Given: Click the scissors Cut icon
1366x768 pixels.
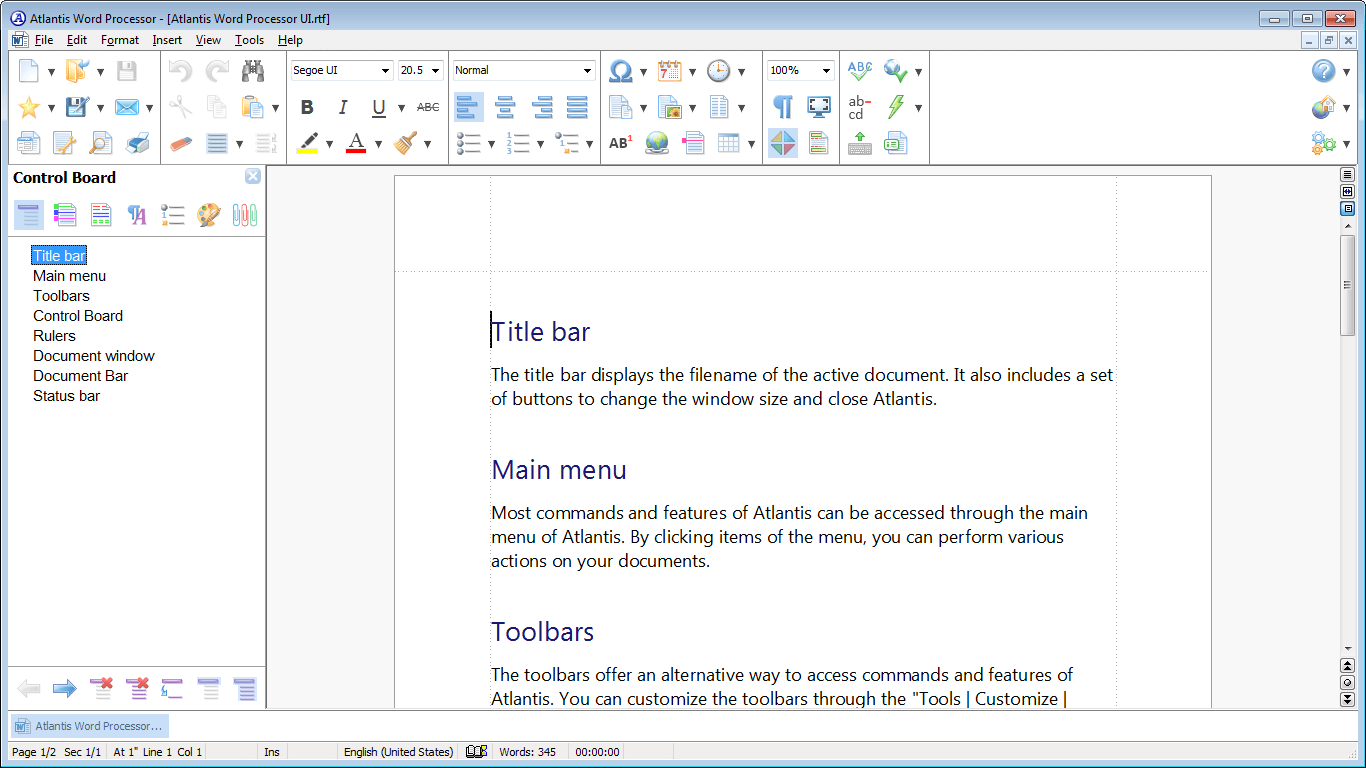Looking at the screenshot, I should pos(180,107).
